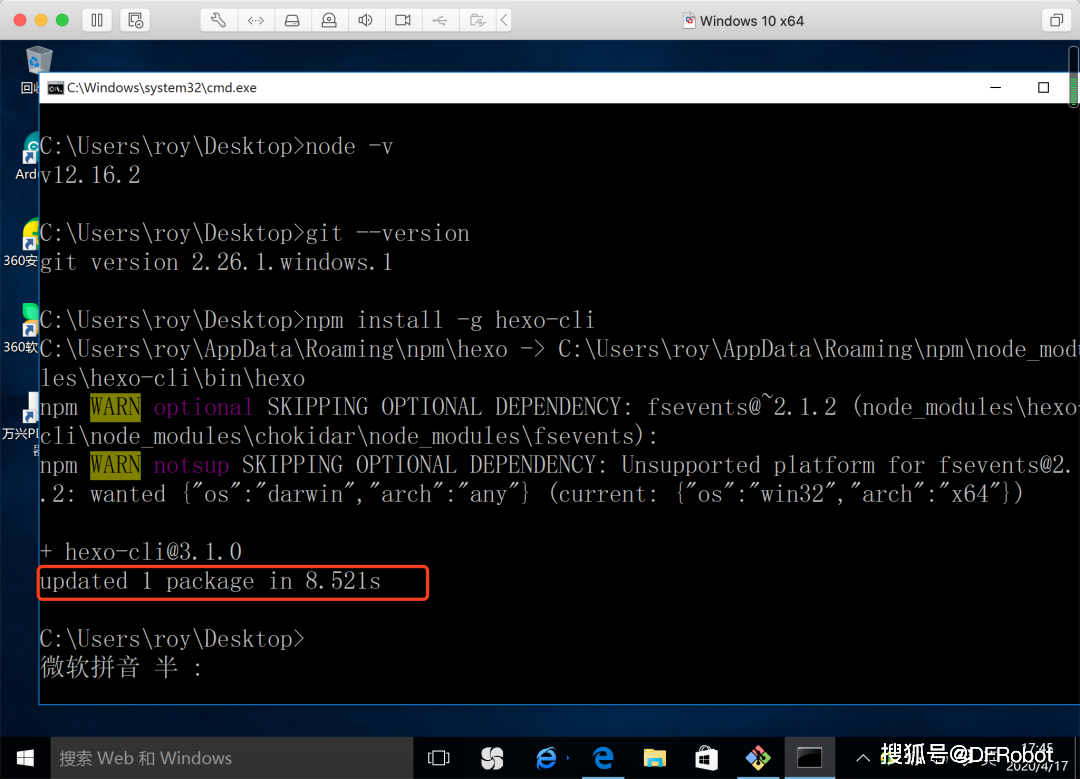Click the last C:\Users\roy\Desktop> prompt
Image resolution: width=1080 pixels, height=779 pixels.
[172, 639]
